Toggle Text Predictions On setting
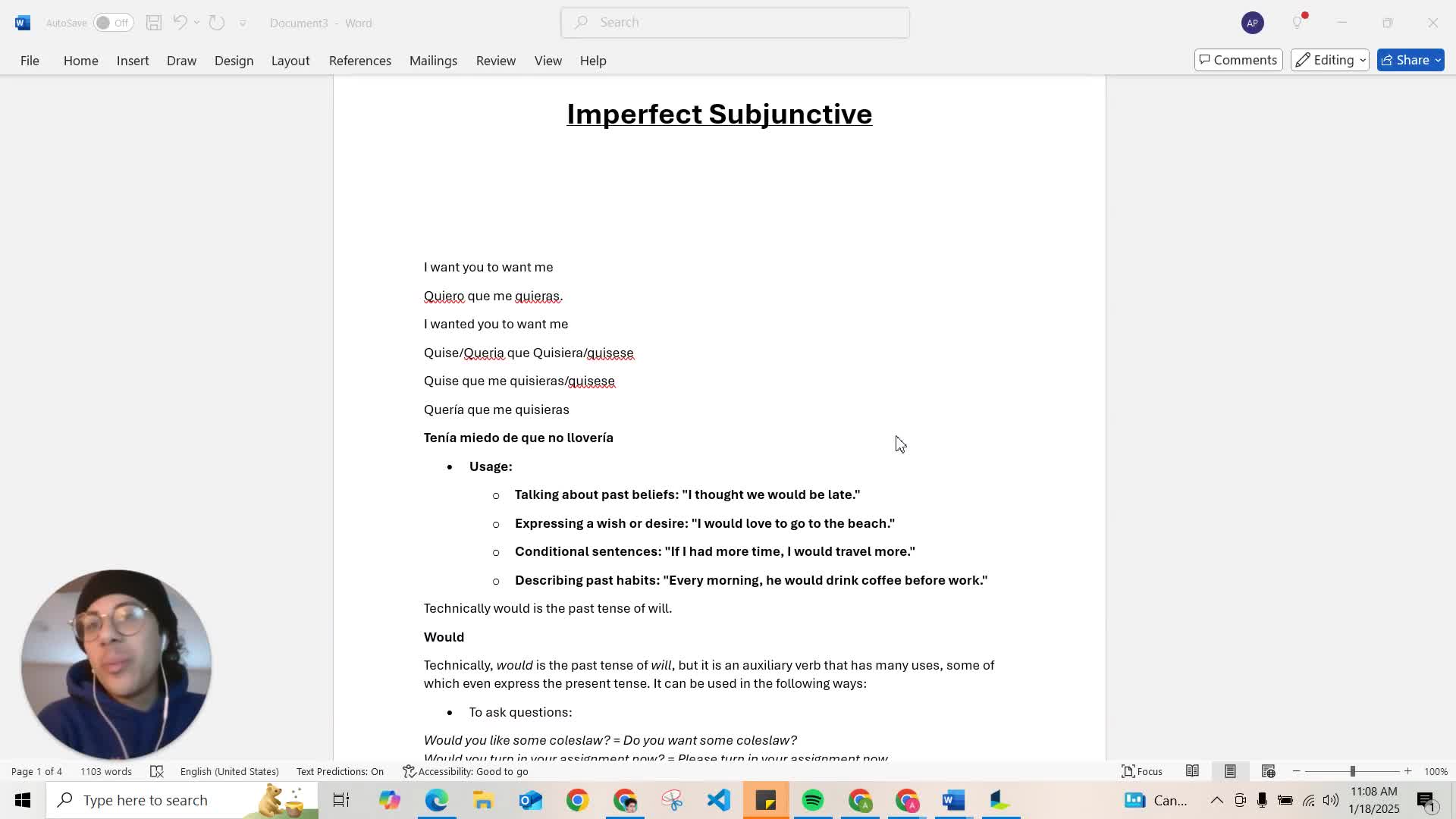1456x819 pixels. pos(338,771)
